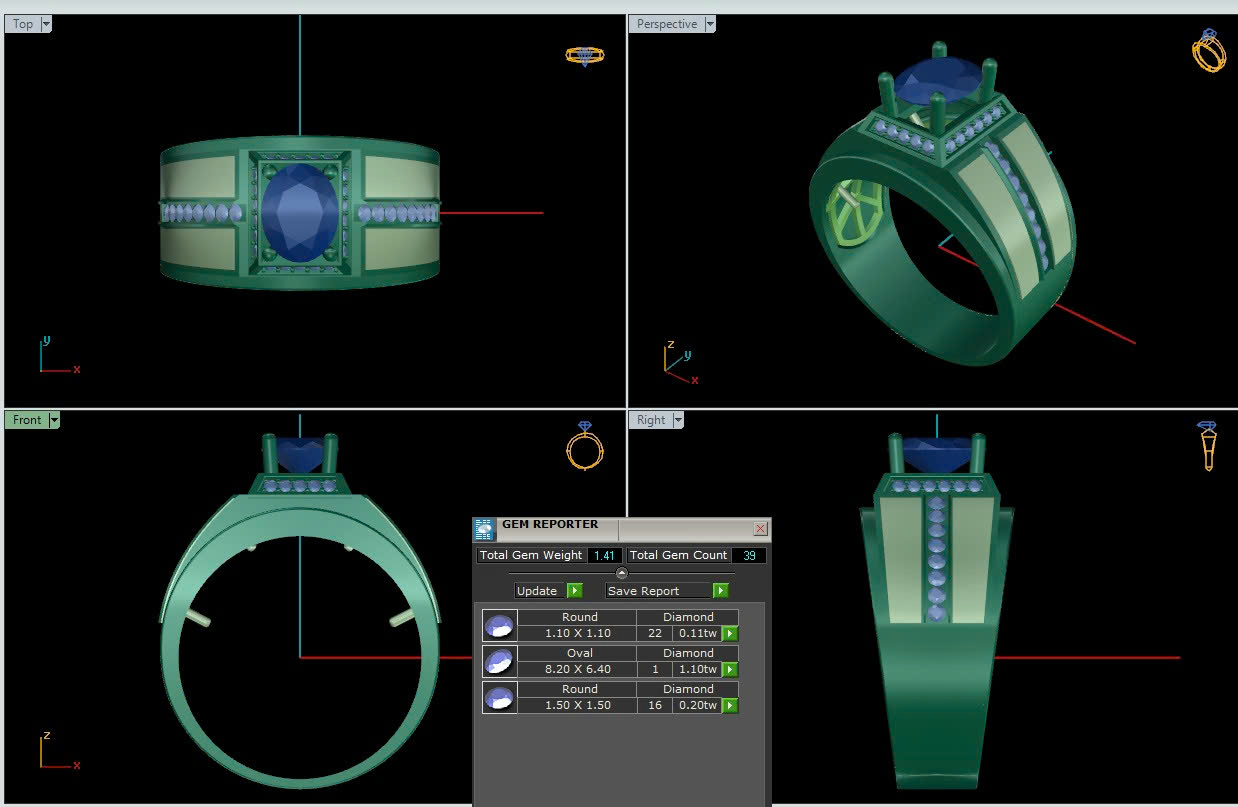Click the gem icon for Round 1.10 row
This screenshot has height=807, width=1238.
tap(499, 626)
